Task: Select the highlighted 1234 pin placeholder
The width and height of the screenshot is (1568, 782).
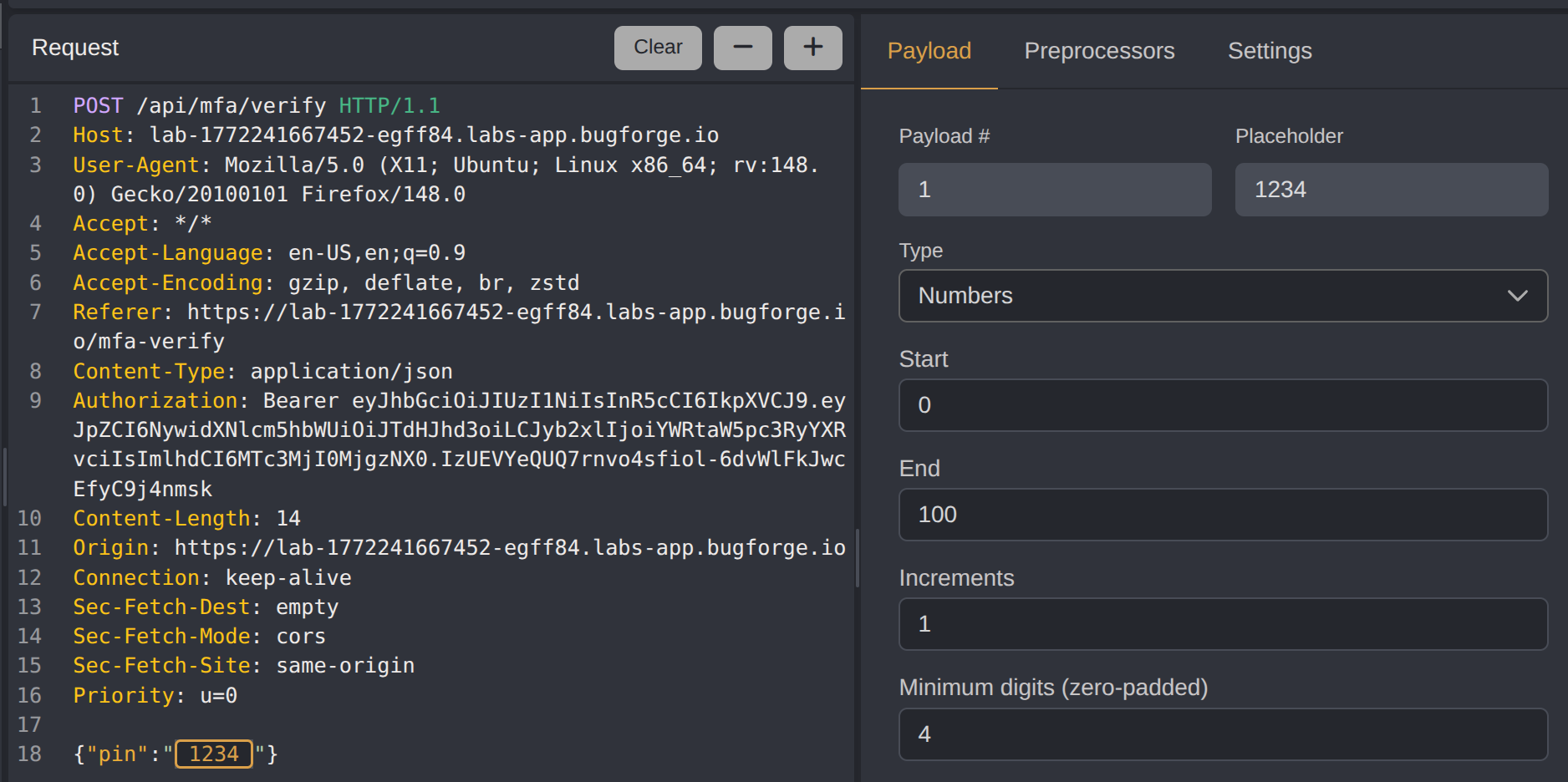Action: pyautogui.click(x=214, y=754)
